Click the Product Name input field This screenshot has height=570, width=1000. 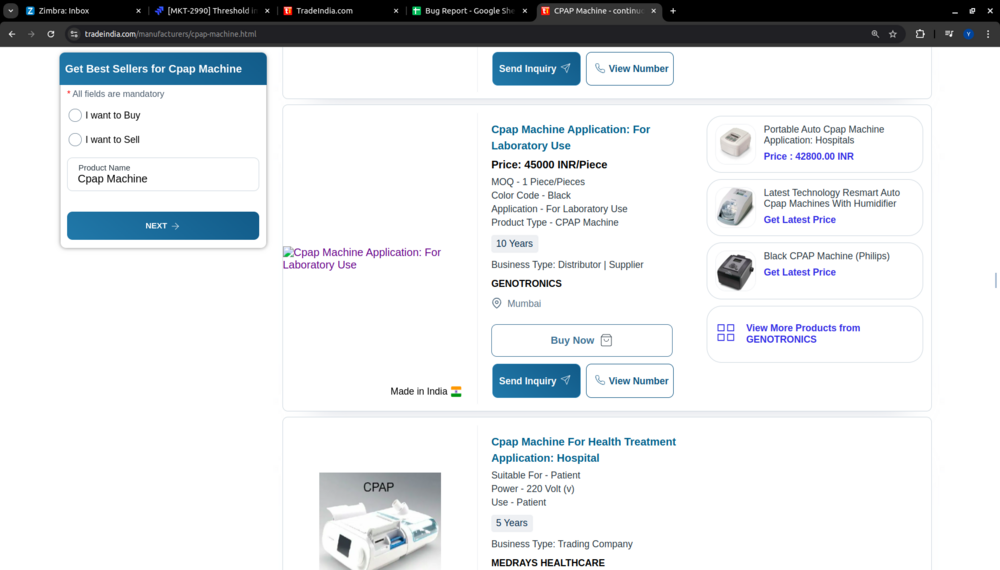(x=163, y=179)
